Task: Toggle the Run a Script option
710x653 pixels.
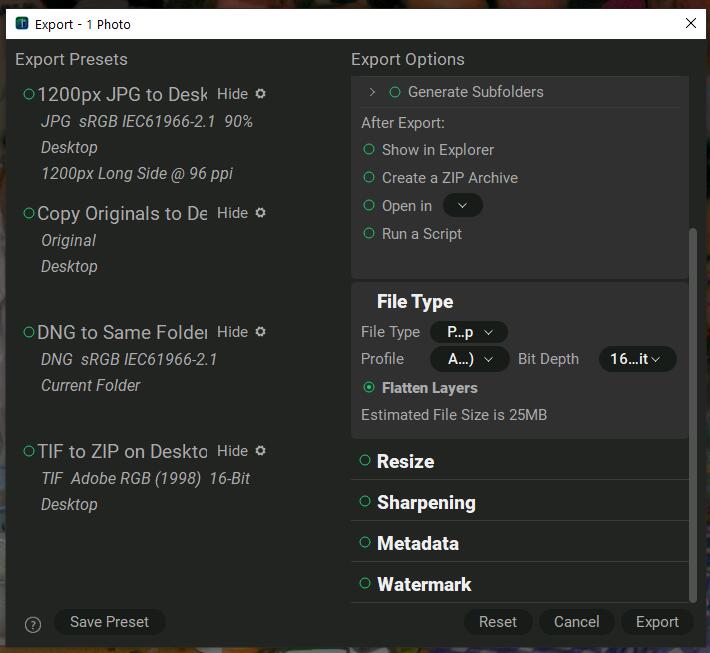Action: click(x=370, y=234)
